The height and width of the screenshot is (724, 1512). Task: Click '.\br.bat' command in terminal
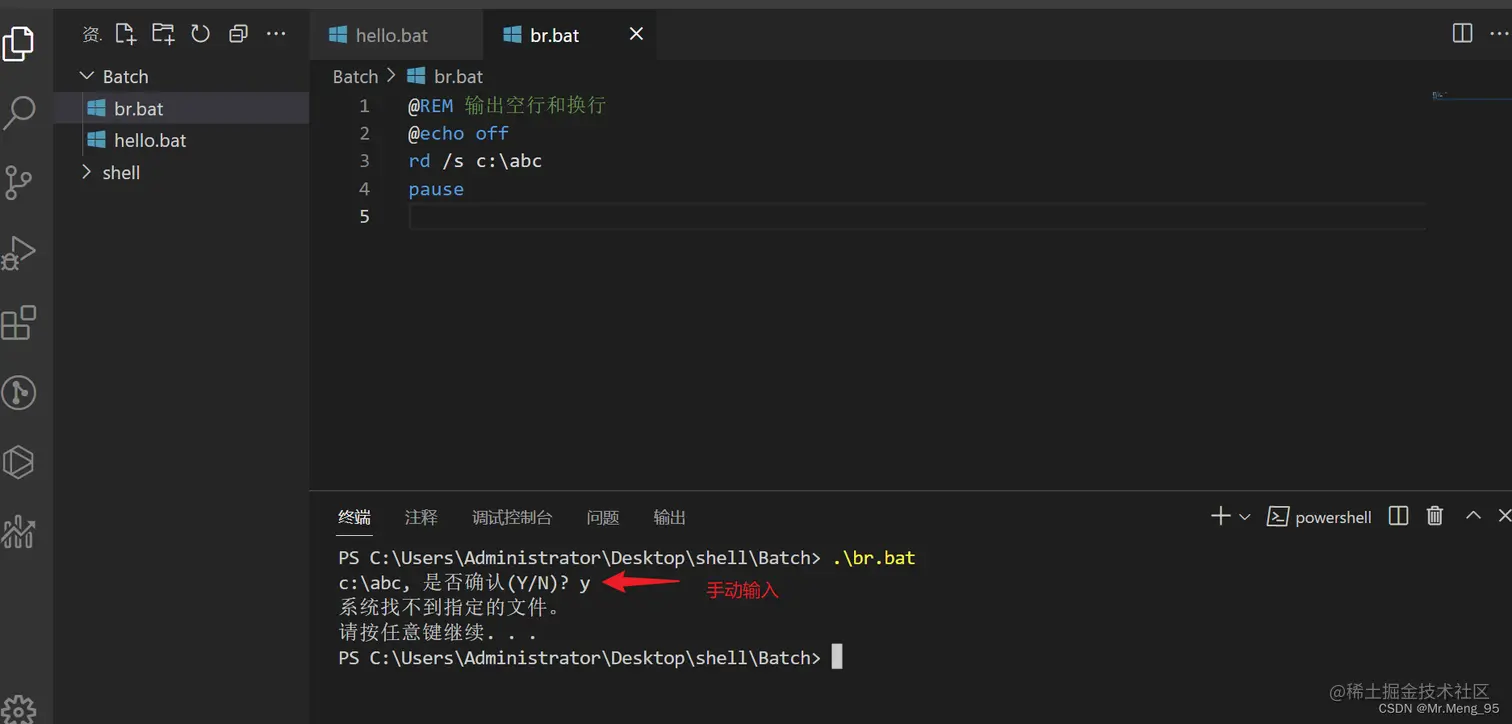[x=874, y=558]
